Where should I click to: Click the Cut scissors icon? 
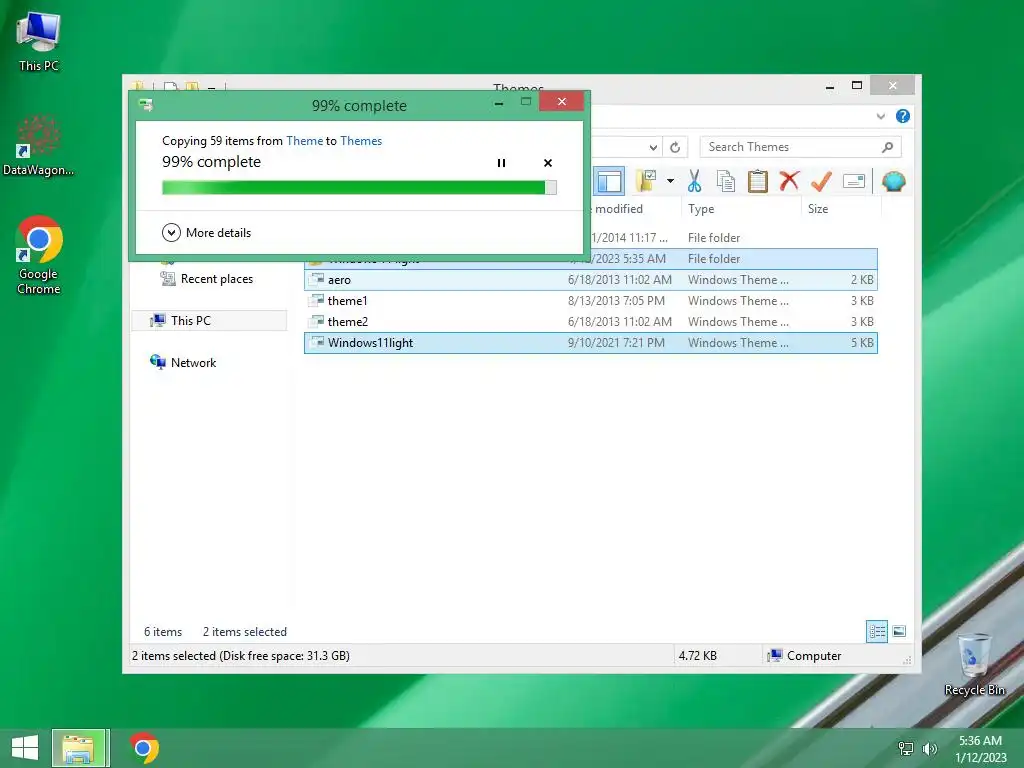694,181
